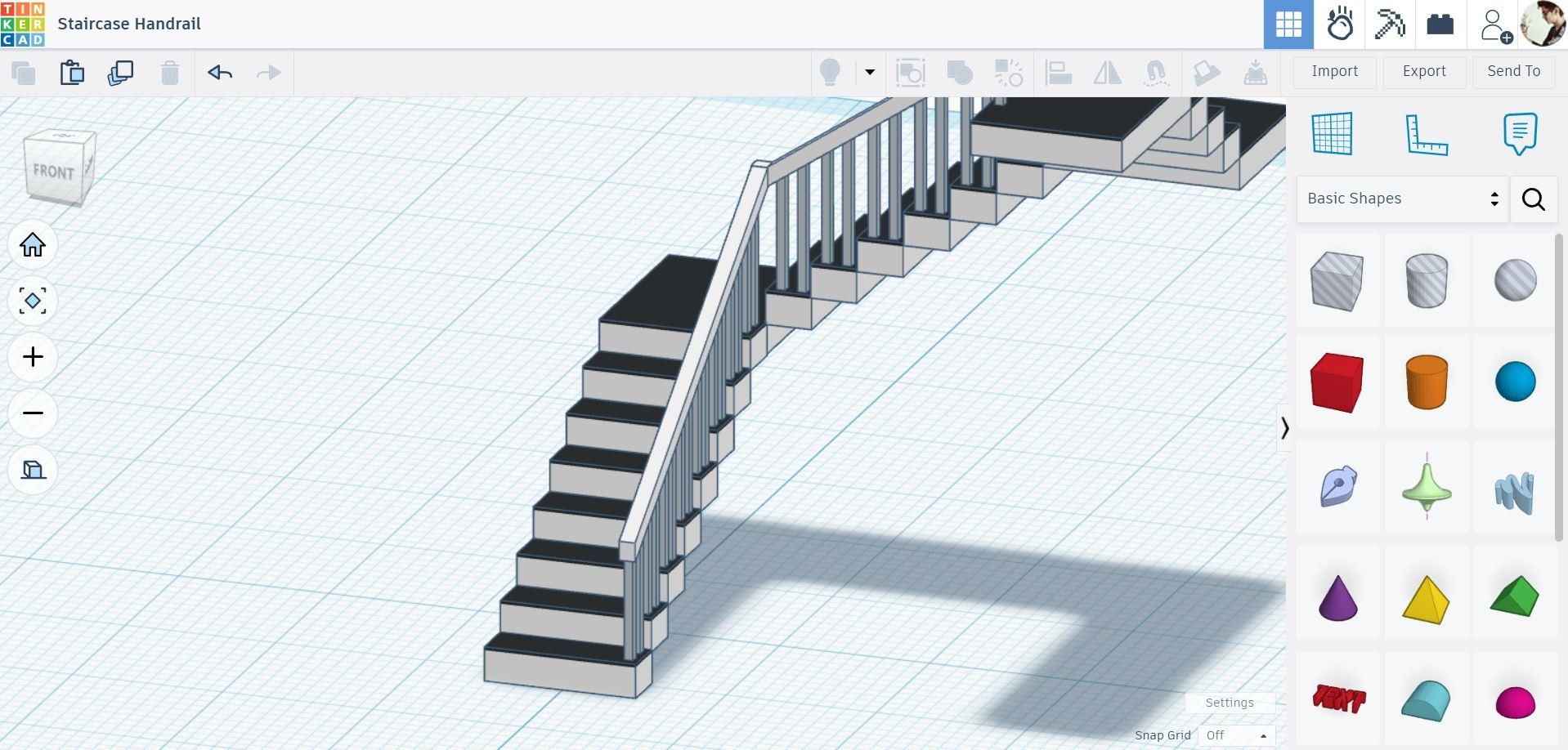Click the Import button
This screenshot has height=750, width=1568.
(1335, 72)
